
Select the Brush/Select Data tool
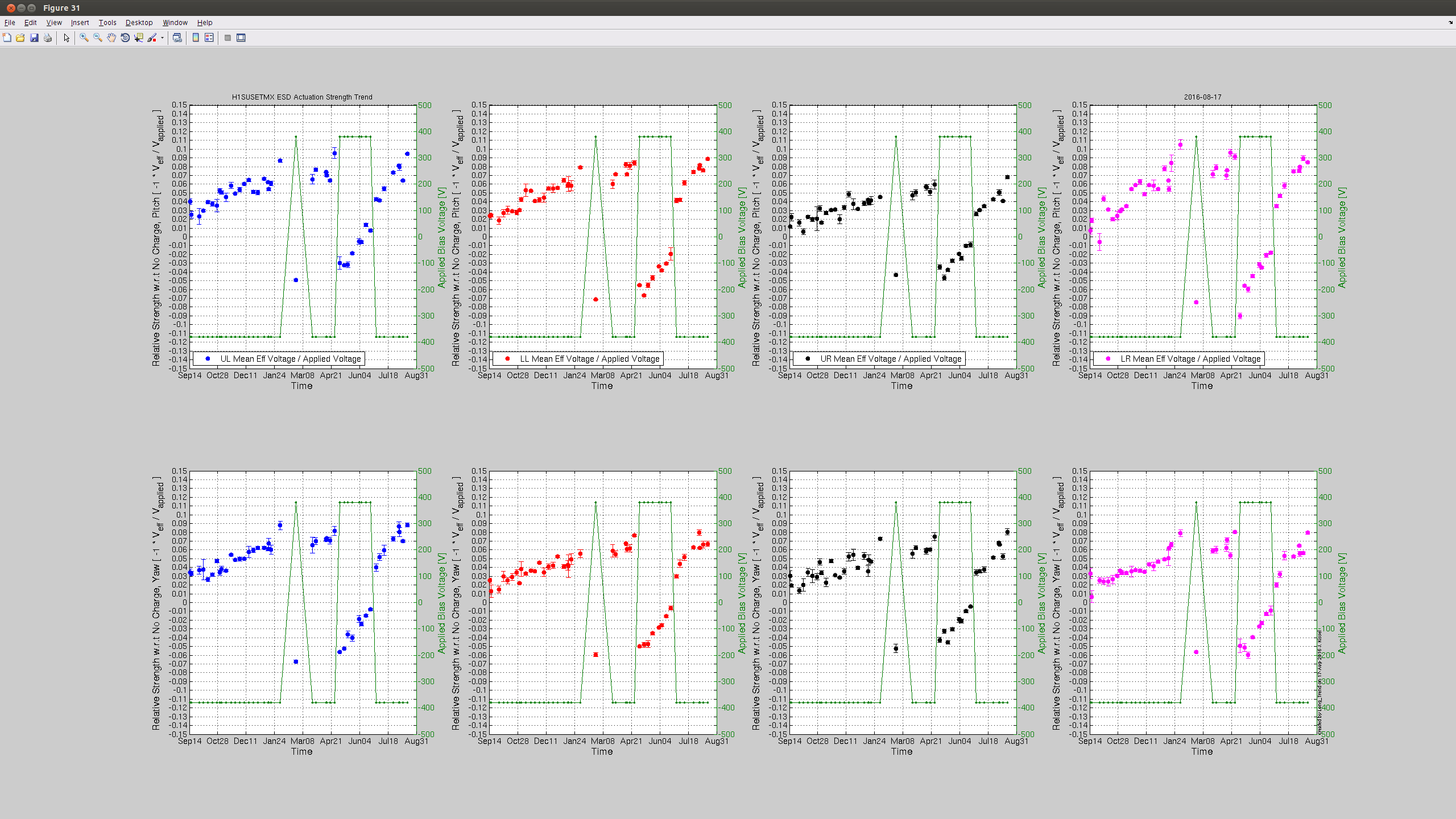click(x=152, y=38)
